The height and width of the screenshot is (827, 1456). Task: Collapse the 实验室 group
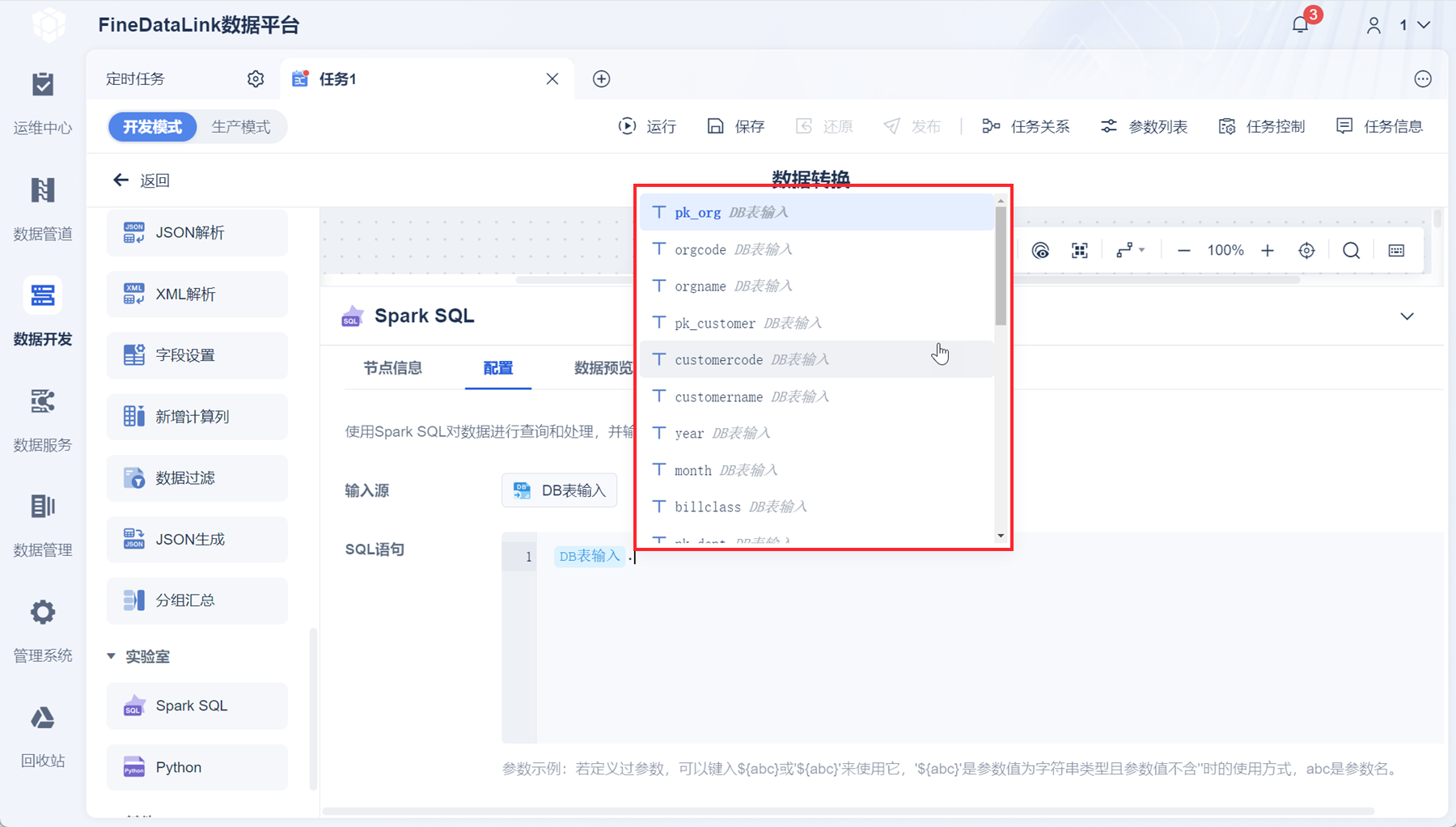(x=112, y=656)
